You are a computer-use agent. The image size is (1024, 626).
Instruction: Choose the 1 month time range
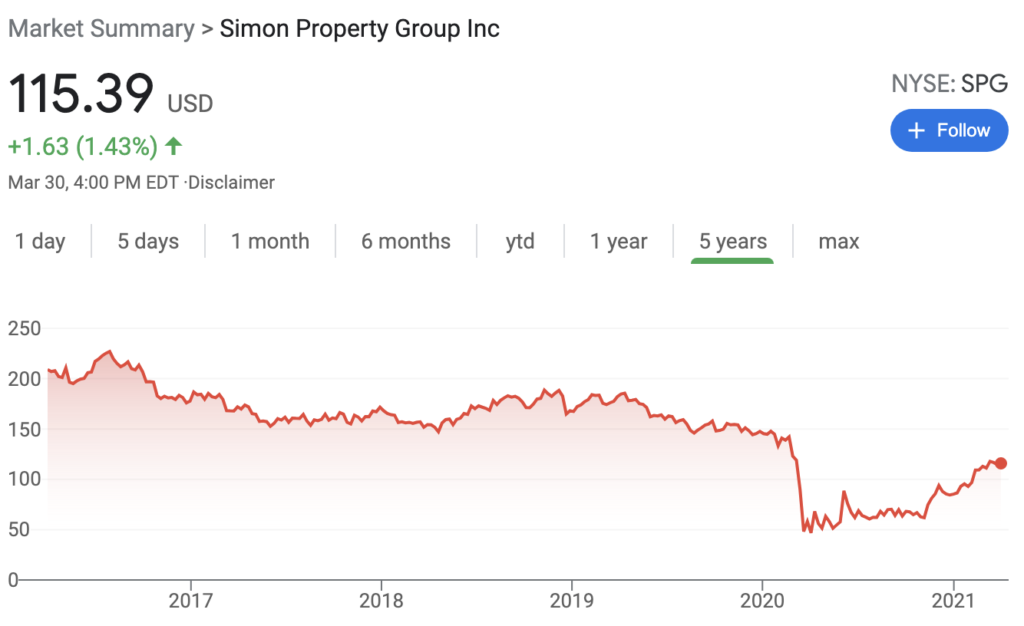click(270, 242)
